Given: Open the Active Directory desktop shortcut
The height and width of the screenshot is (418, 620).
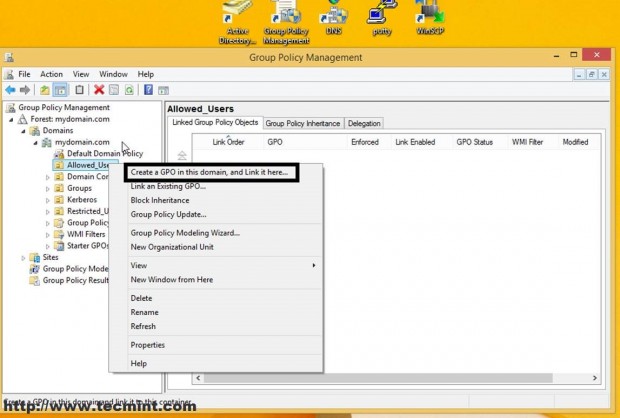Looking at the screenshot, I should (238, 23).
